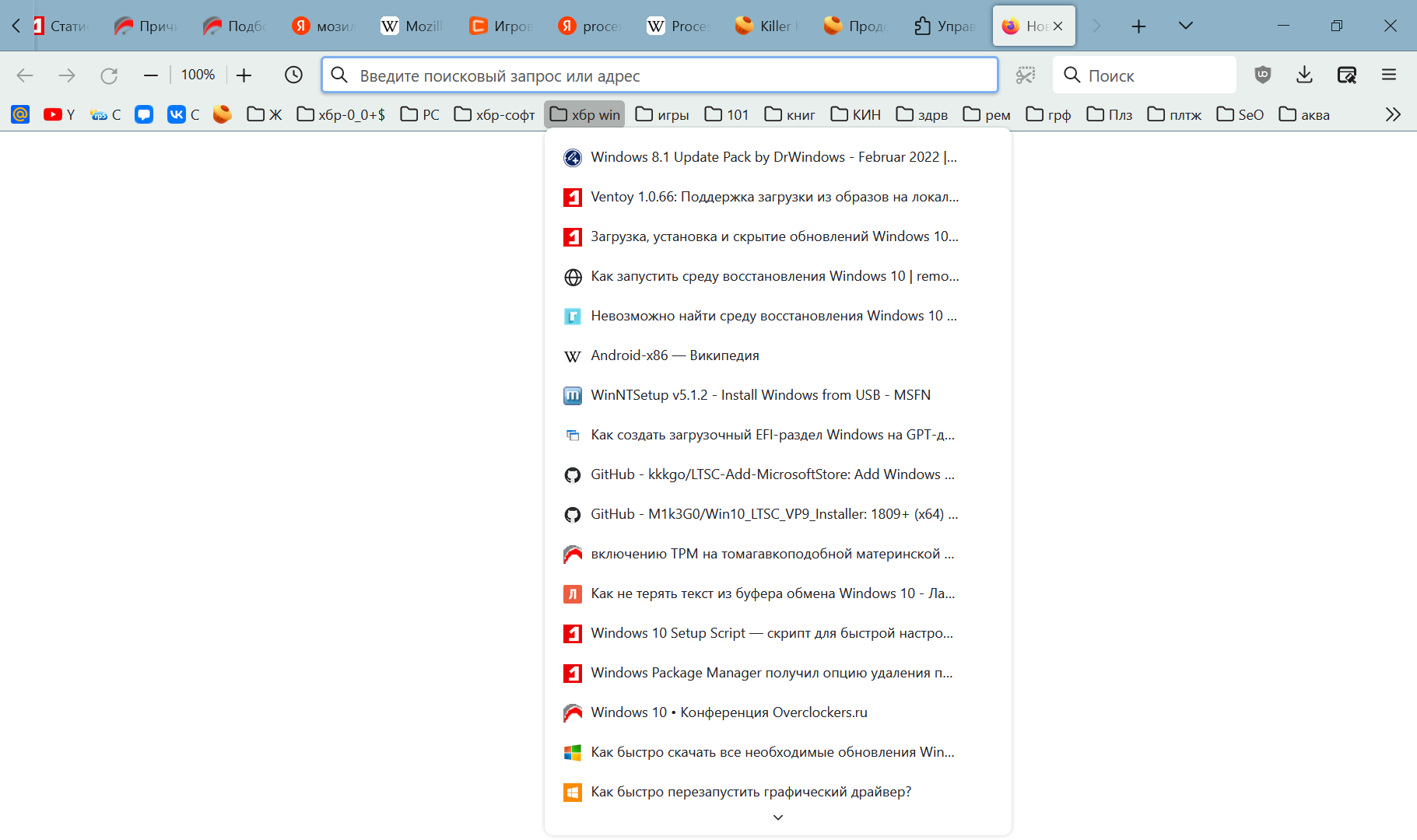This screenshot has height=840, width=1417.
Task: Open the VK bookmark
Action: (x=184, y=114)
